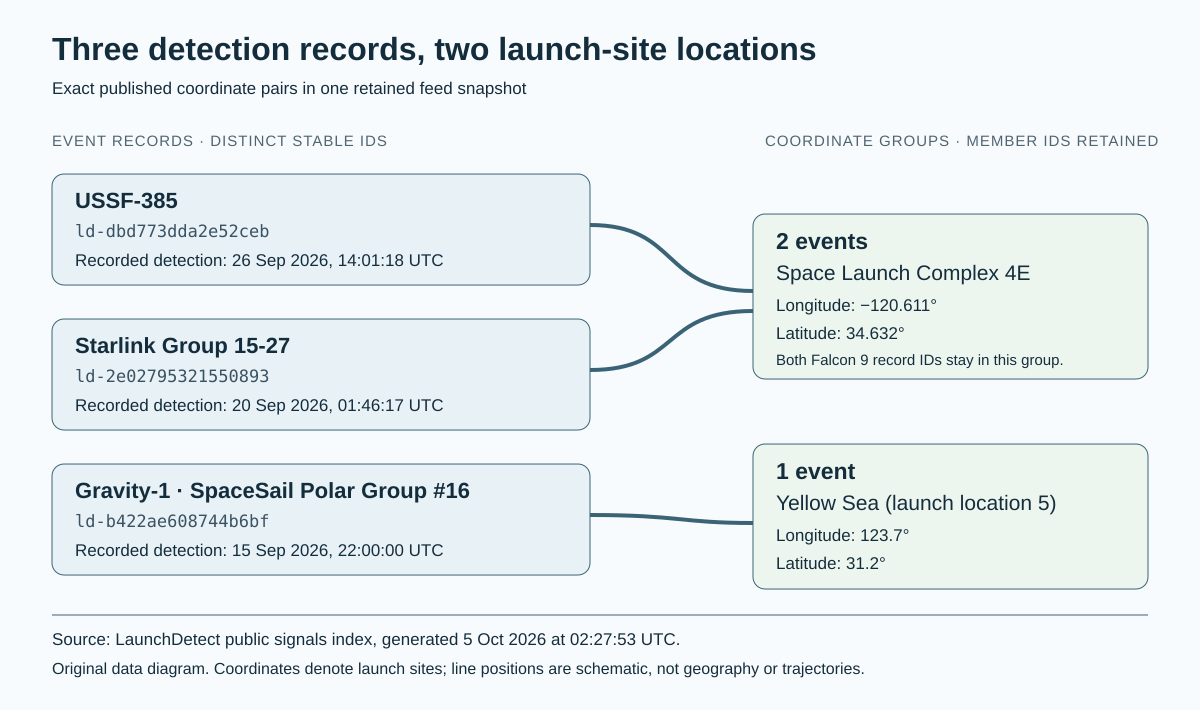Click the "Source: LaunchDetect public signals index" line

[x=366, y=639]
